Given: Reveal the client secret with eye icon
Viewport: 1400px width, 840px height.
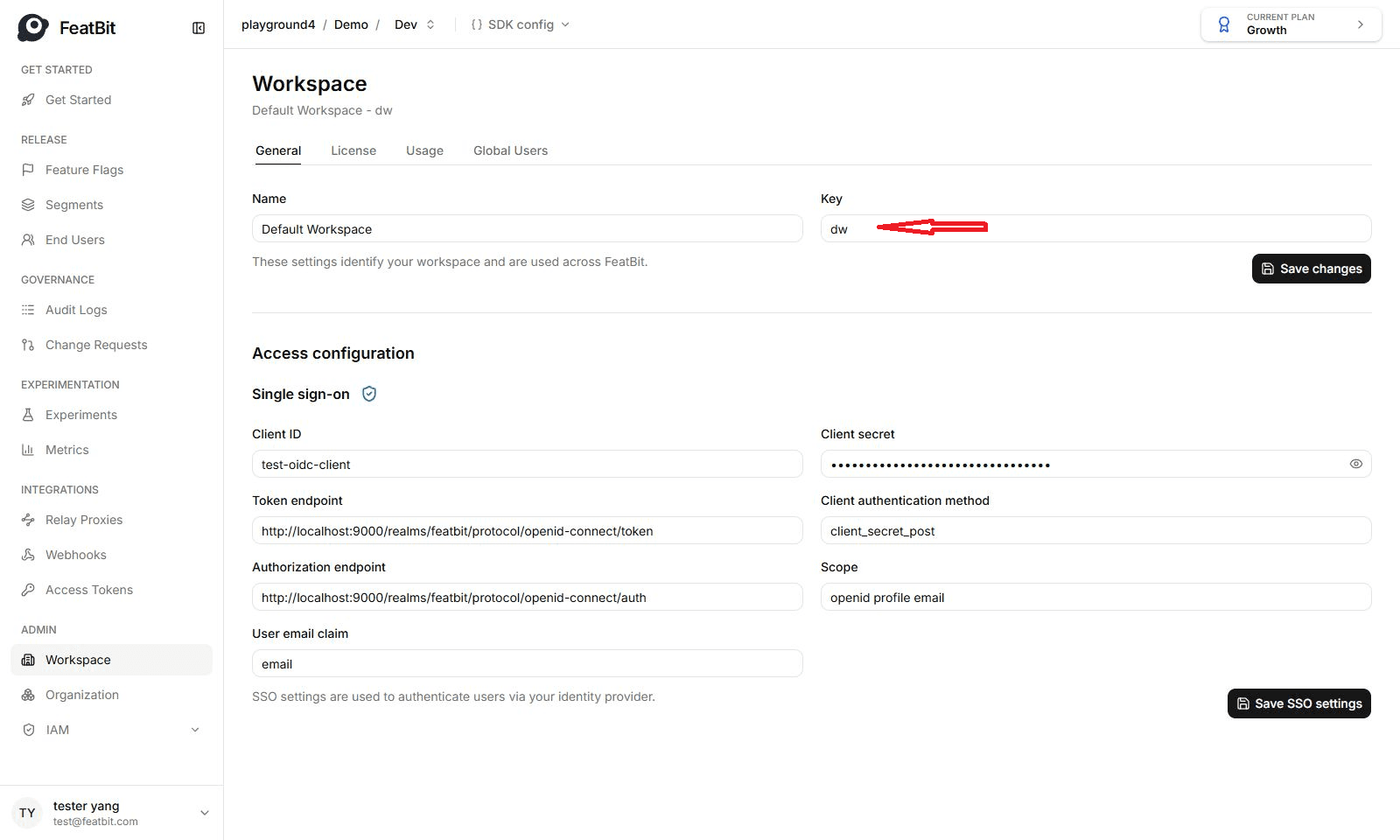Looking at the screenshot, I should coord(1356,464).
